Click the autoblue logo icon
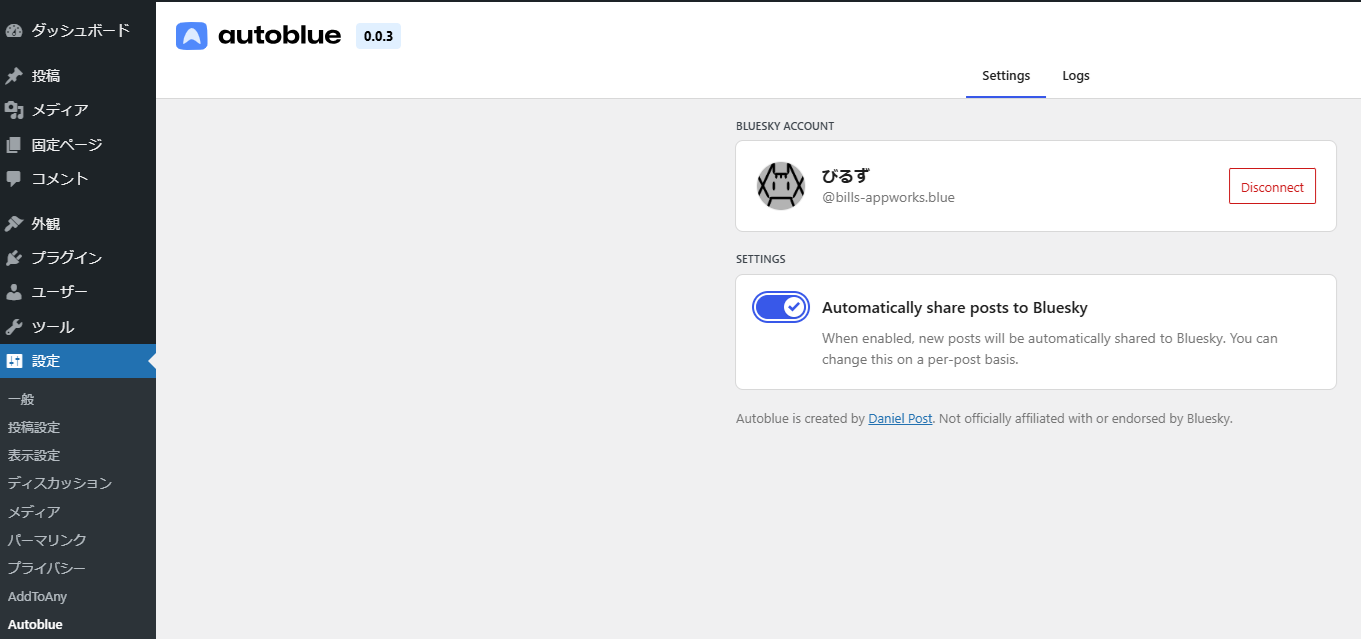The image size is (1361, 639). point(191,36)
